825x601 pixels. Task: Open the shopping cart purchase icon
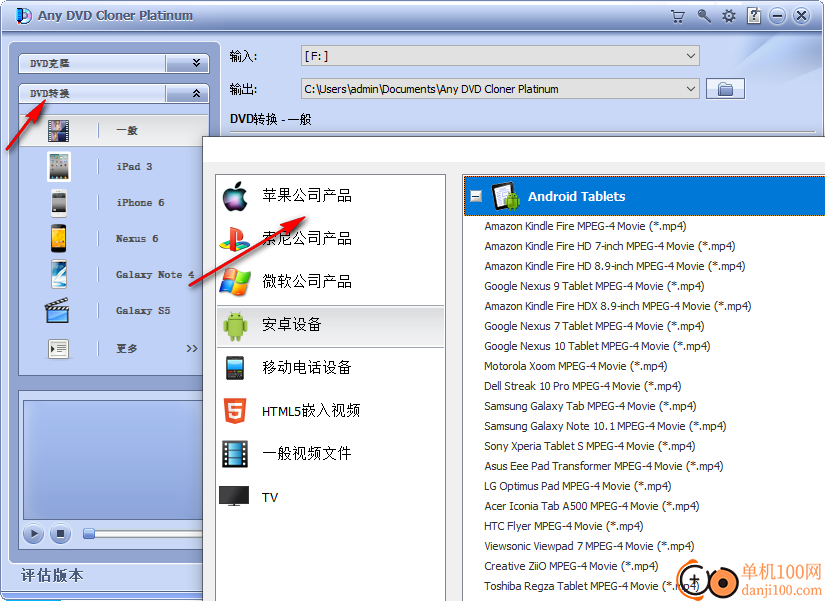point(678,16)
